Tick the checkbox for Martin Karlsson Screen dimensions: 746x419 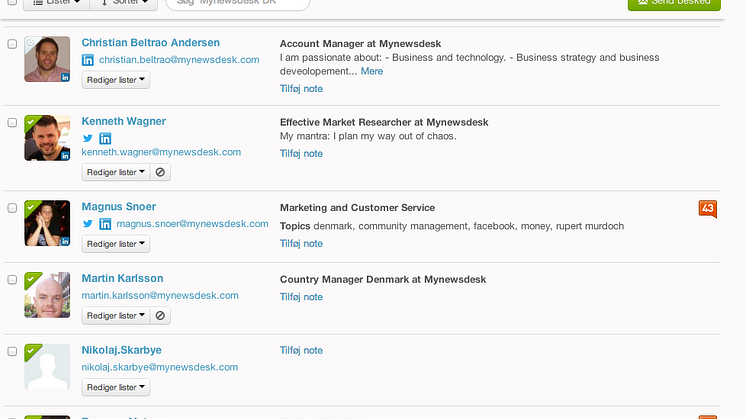(12, 280)
